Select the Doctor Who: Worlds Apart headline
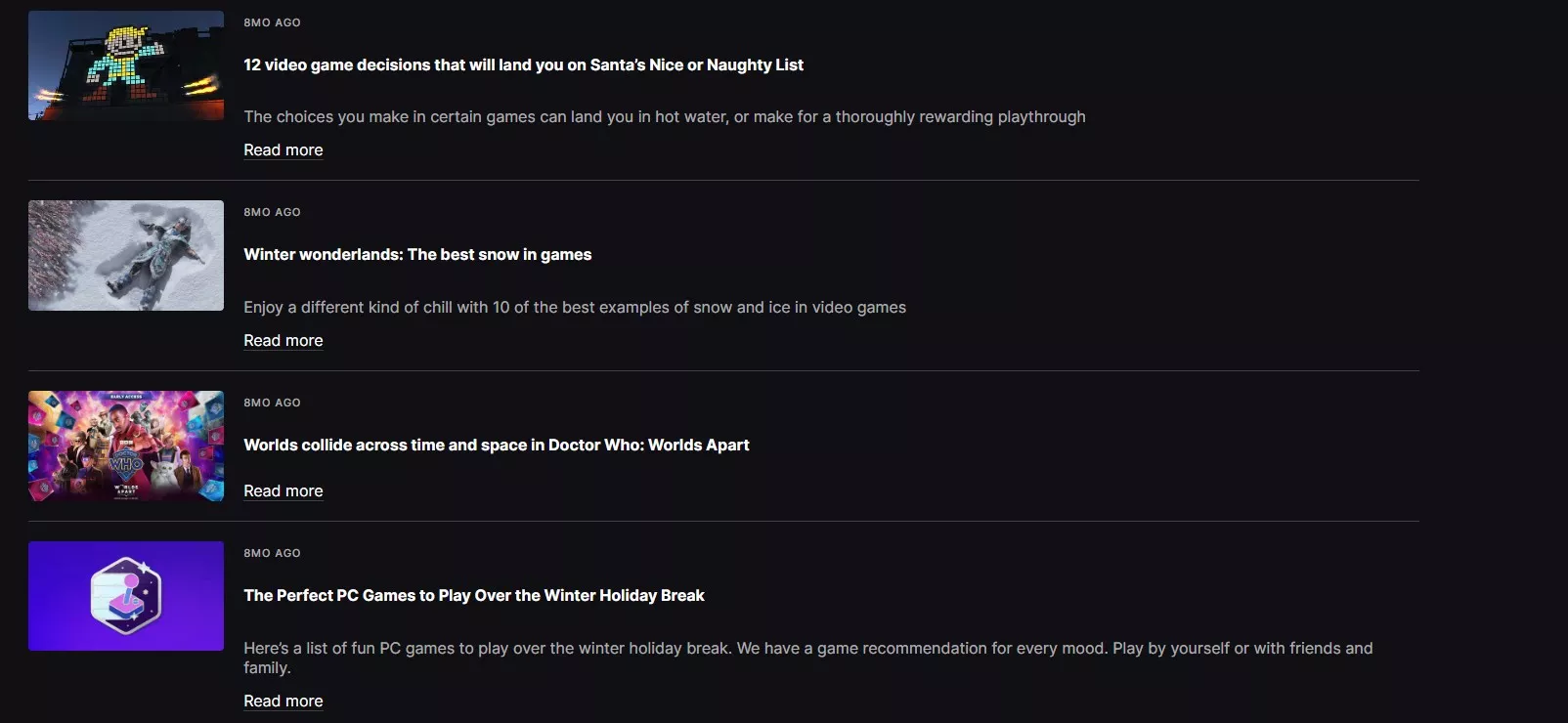 tap(496, 445)
